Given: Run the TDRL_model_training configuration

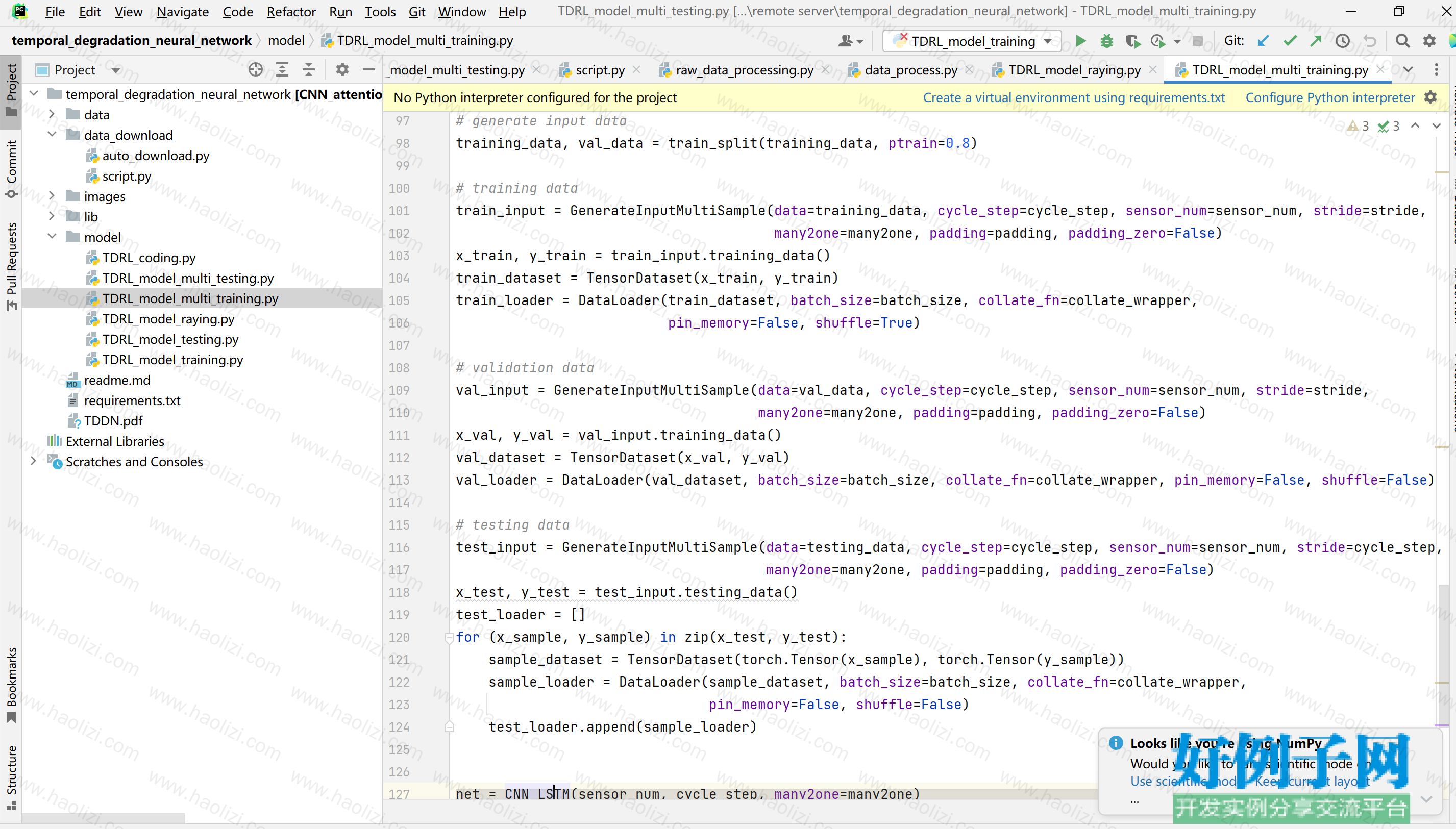Looking at the screenshot, I should tap(1080, 41).
